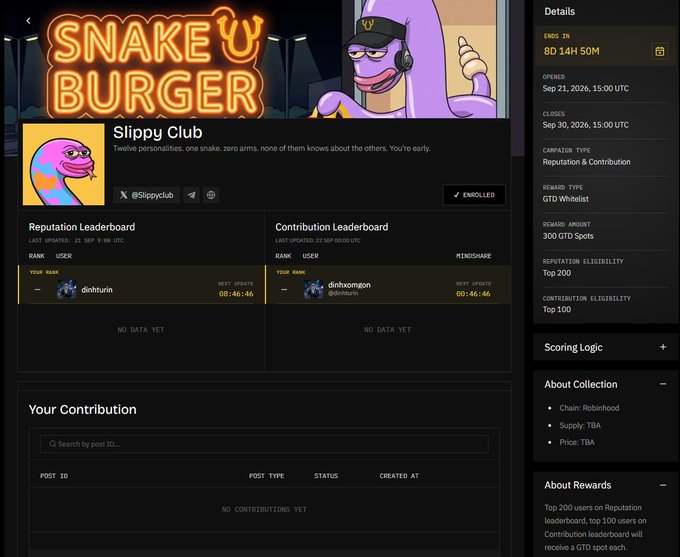
Task: Click the POST TYPE column header
Action: click(266, 476)
